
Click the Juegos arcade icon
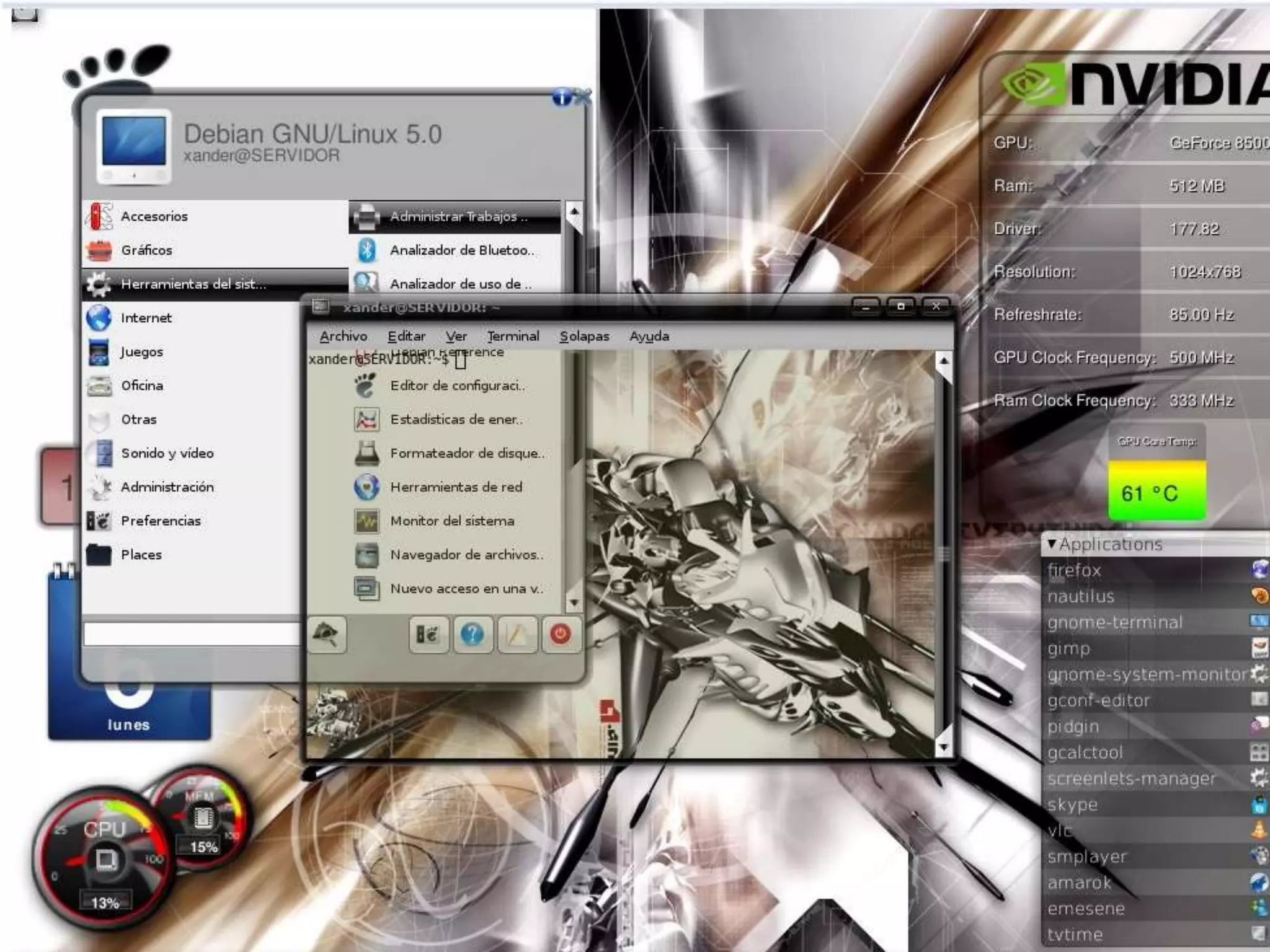point(99,352)
